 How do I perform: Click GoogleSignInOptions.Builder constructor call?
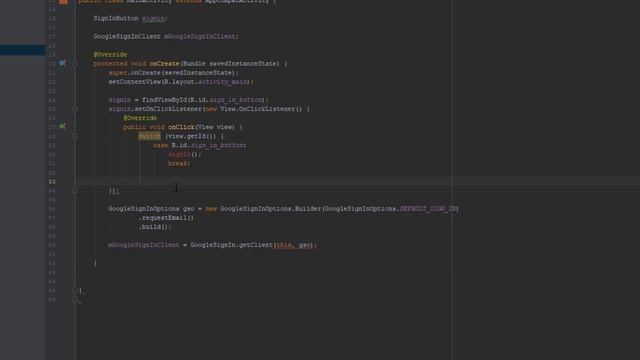(x=271, y=209)
